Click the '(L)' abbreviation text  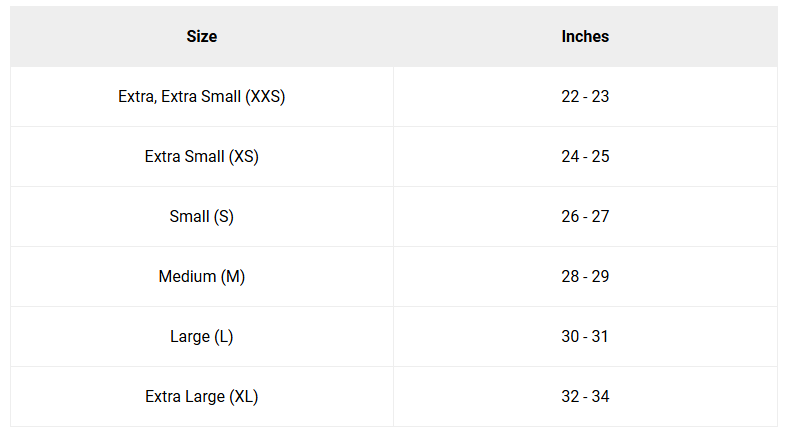click(x=224, y=337)
